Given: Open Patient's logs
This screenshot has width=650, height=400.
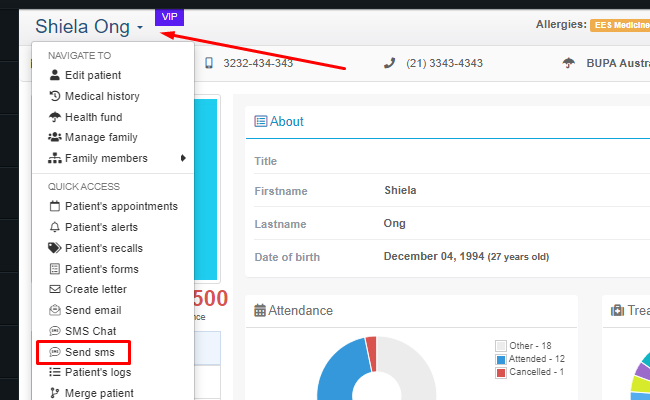Looking at the screenshot, I should tap(98, 372).
